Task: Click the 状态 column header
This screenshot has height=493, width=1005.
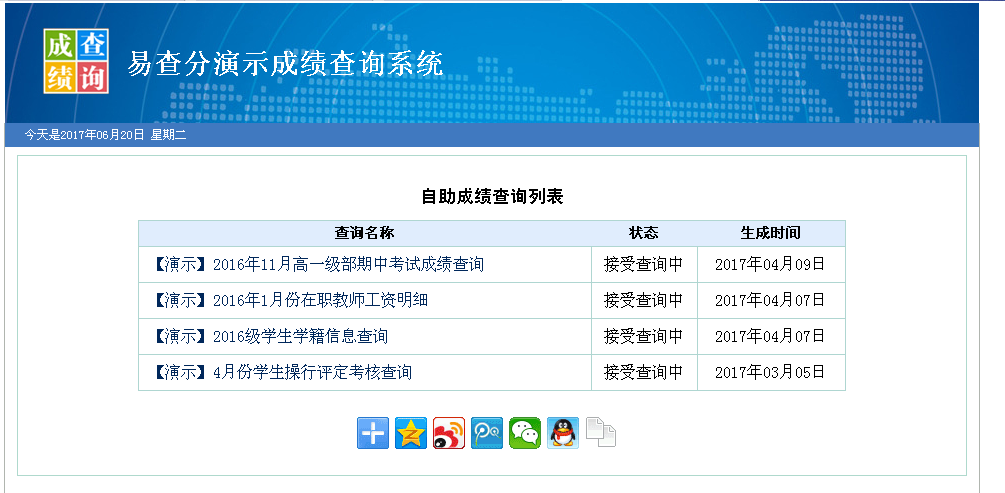Action: [644, 233]
